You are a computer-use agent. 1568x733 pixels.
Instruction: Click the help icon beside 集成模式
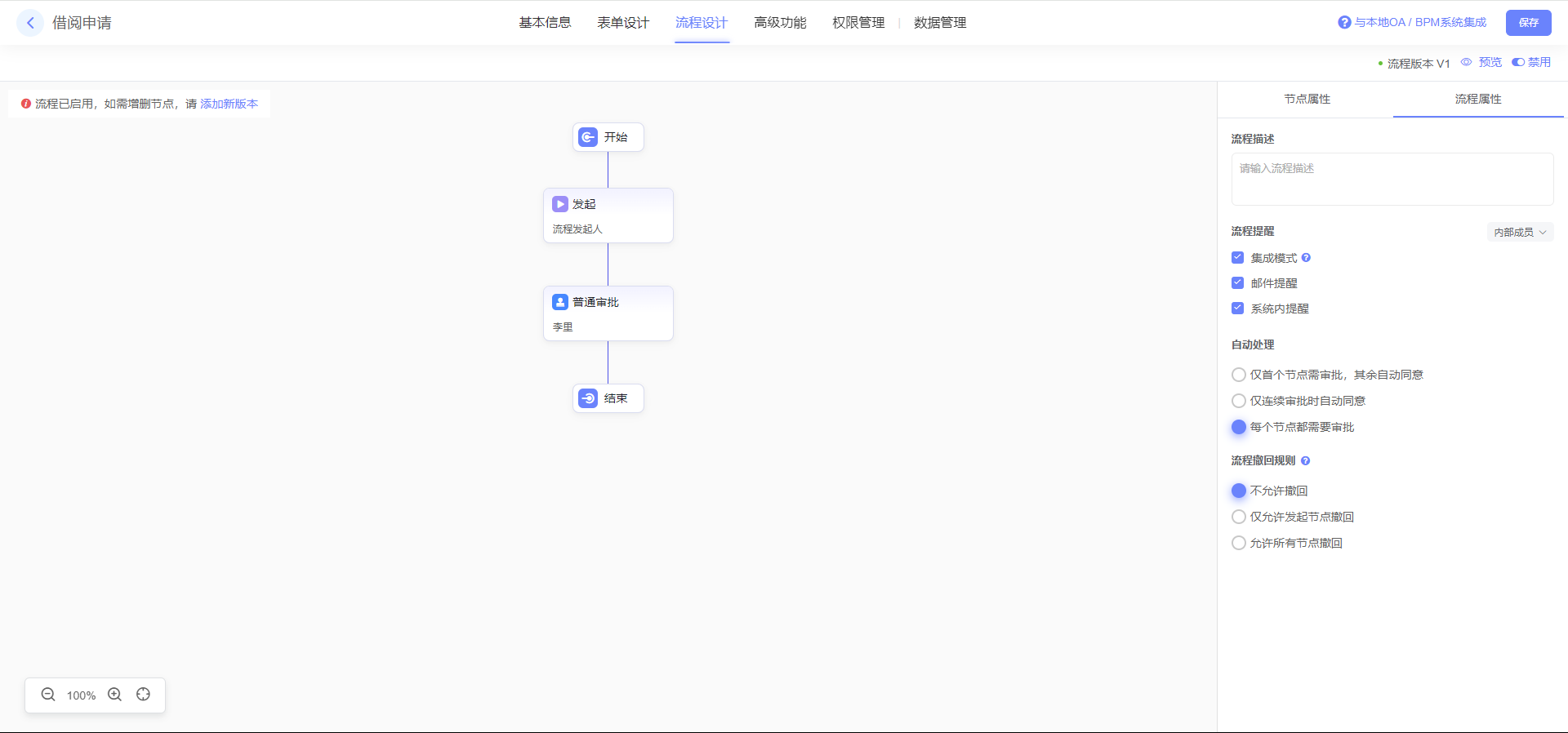[1306, 258]
